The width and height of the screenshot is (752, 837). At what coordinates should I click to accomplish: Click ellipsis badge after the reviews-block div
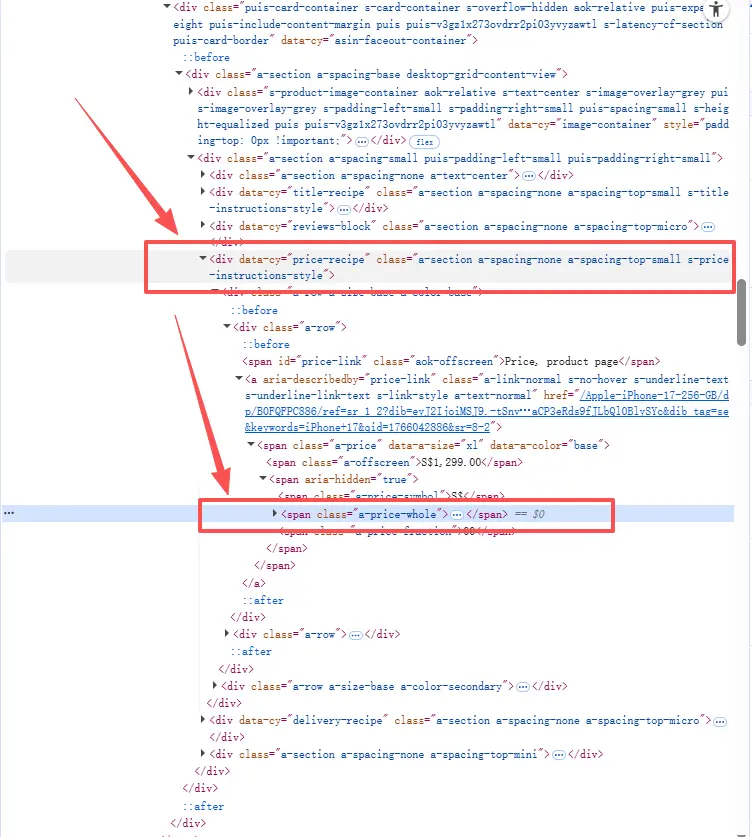click(x=708, y=227)
